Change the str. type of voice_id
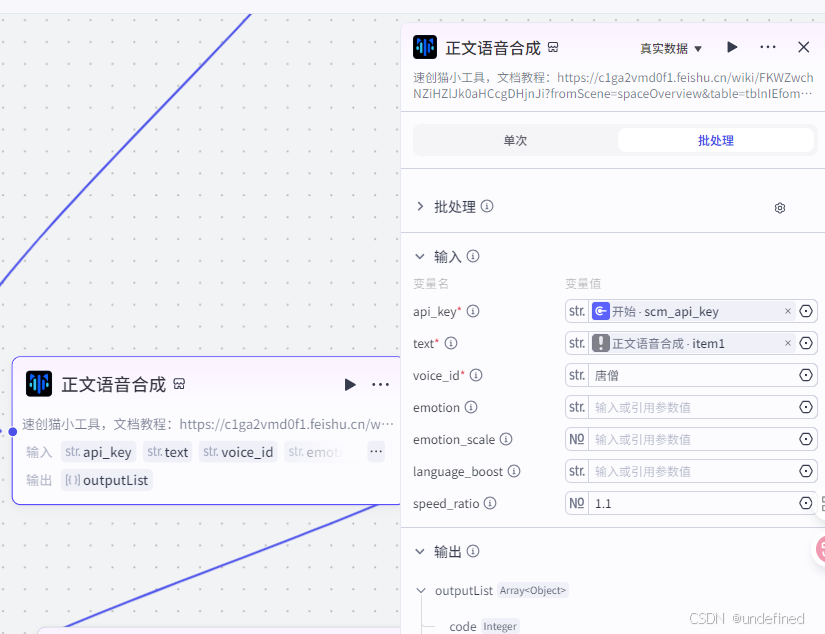Viewport: 825px width, 634px height. [577, 375]
